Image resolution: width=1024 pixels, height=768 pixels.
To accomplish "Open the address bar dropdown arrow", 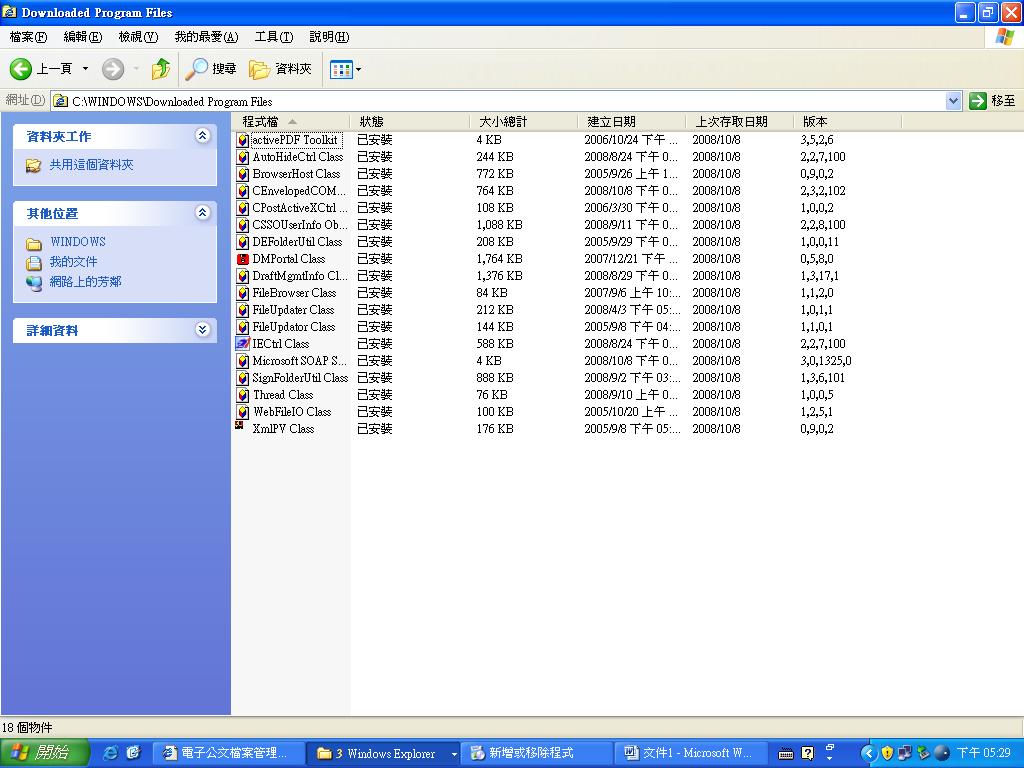I will tap(953, 101).
